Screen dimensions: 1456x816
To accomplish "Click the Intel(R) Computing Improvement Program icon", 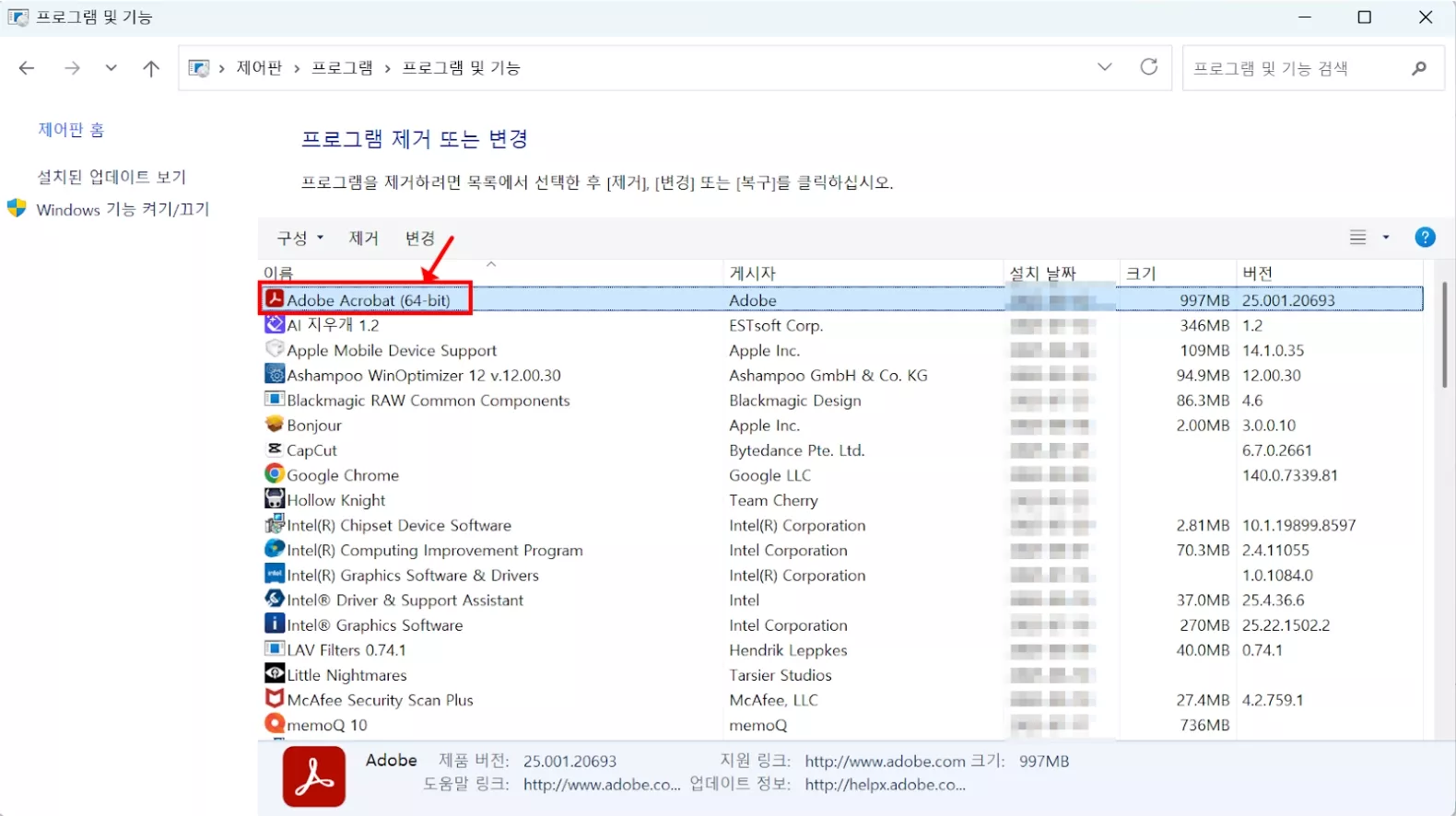I will coord(274,549).
